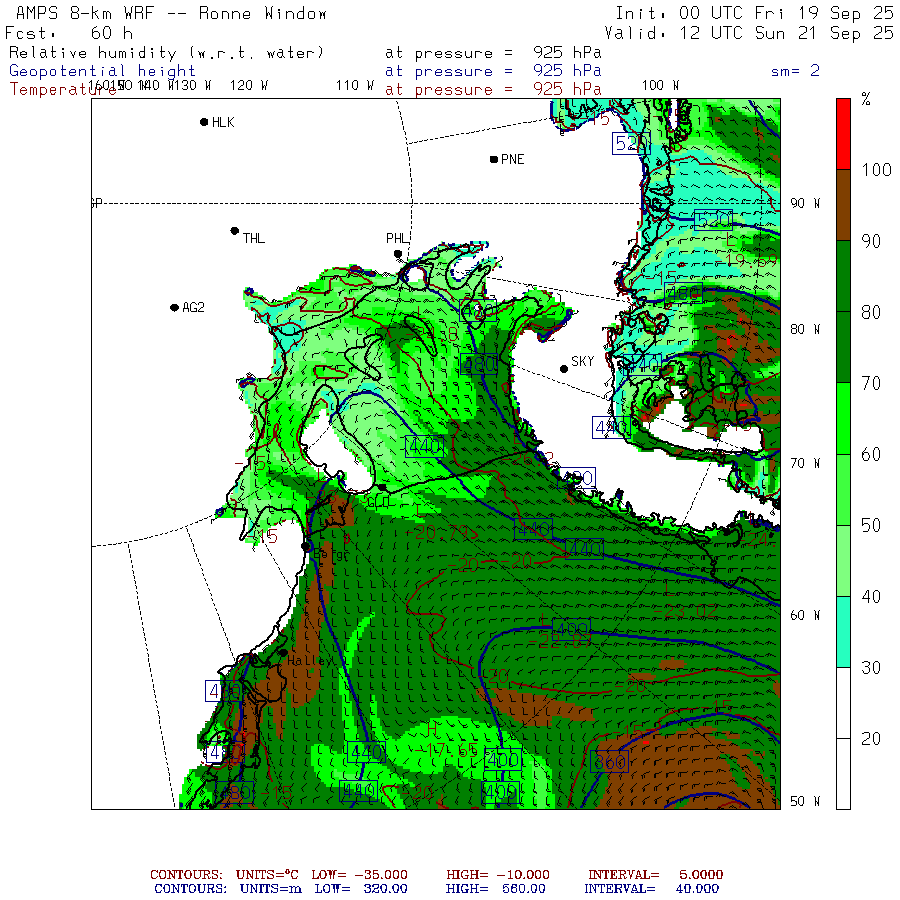900x900 pixels.
Task: Click the red Temperature field label
Action: coord(50,89)
